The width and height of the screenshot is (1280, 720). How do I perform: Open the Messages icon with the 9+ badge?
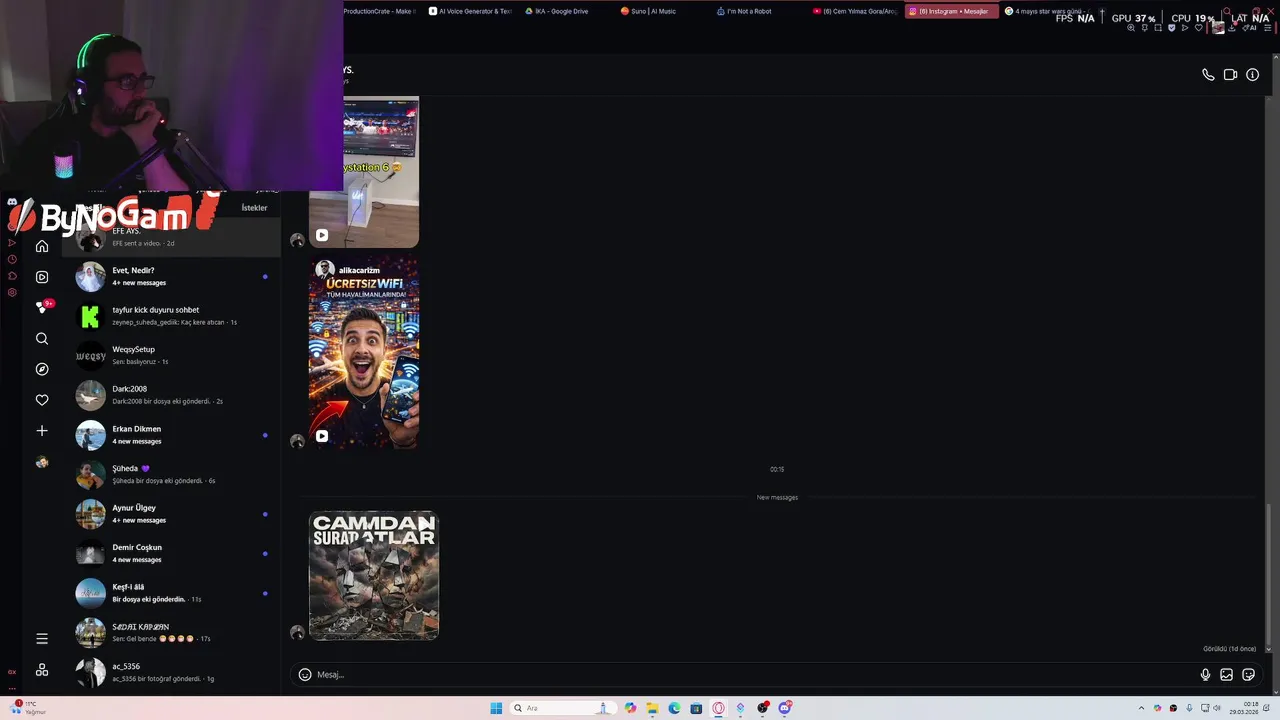(42, 307)
